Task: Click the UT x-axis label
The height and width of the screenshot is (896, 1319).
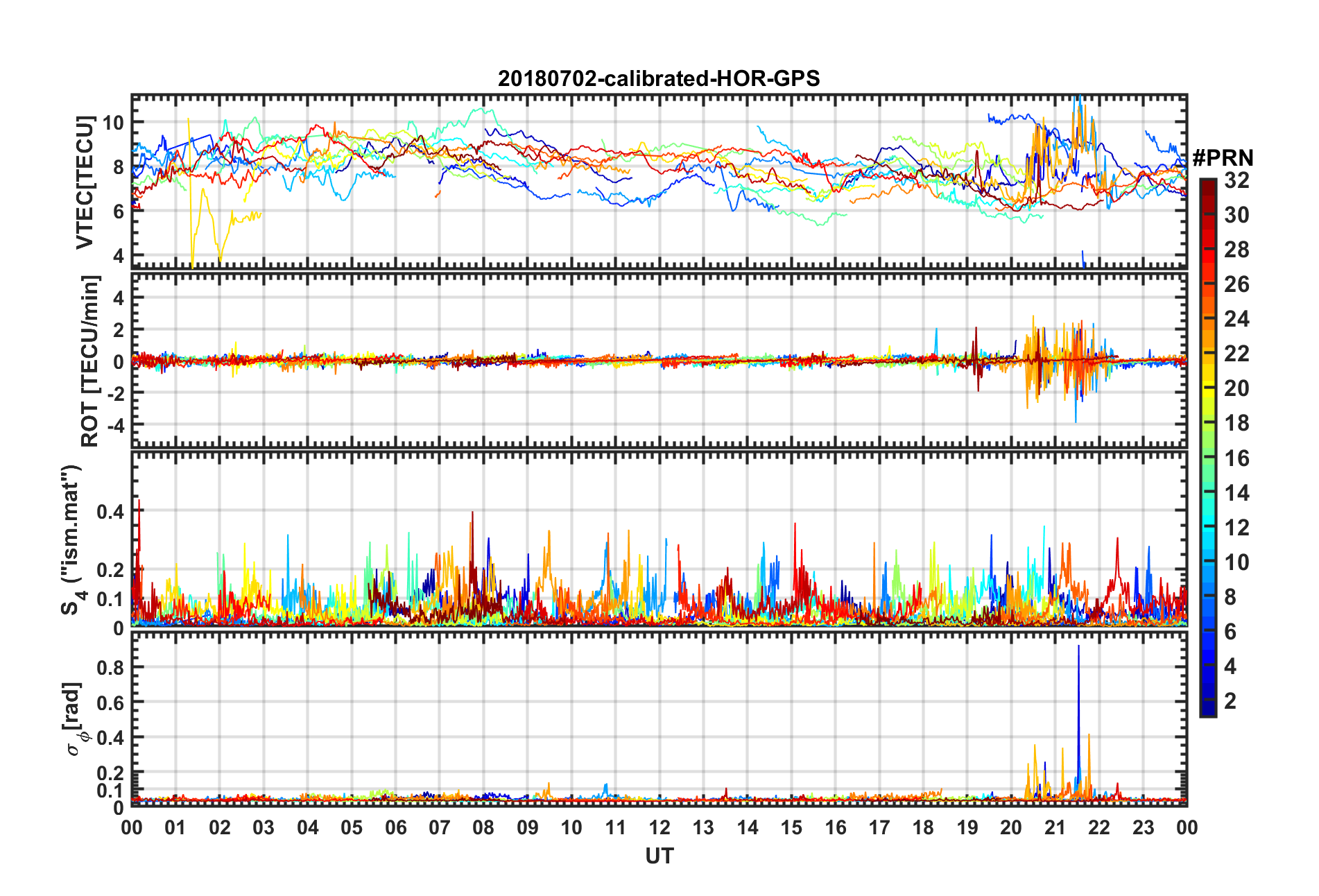Action: 659,856
